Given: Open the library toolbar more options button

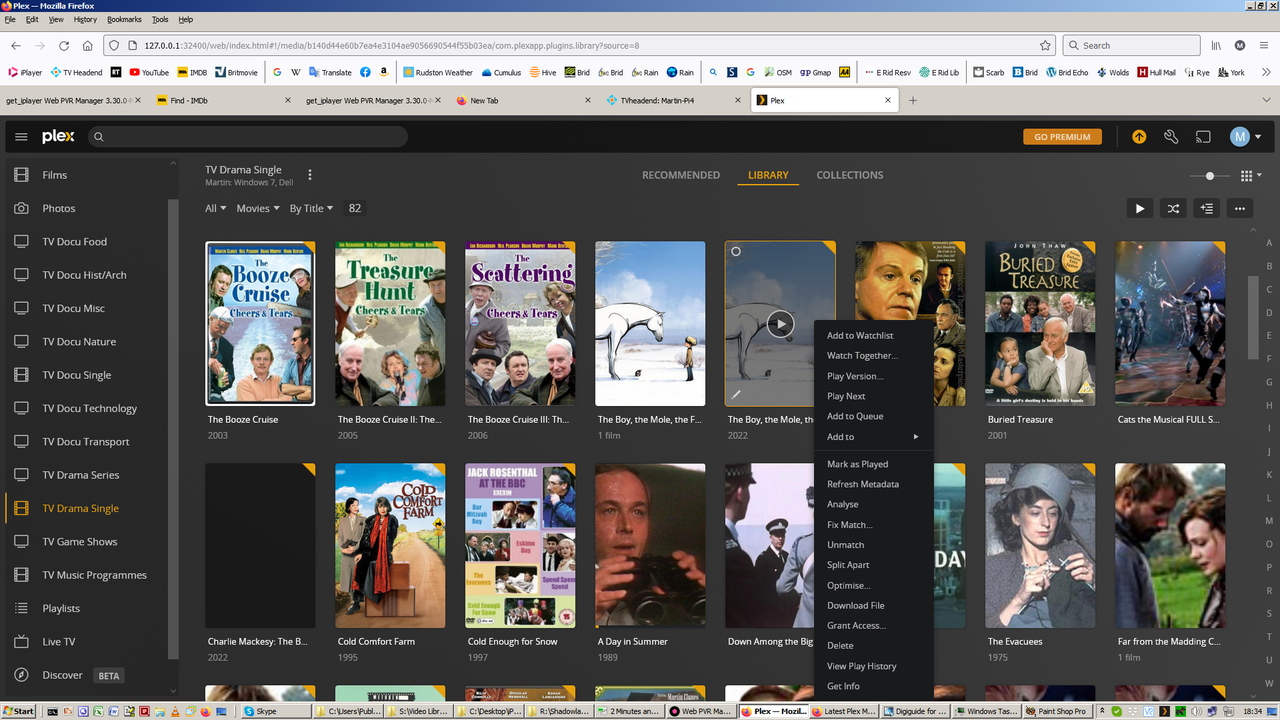Looking at the screenshot, I should point(1240,208).
